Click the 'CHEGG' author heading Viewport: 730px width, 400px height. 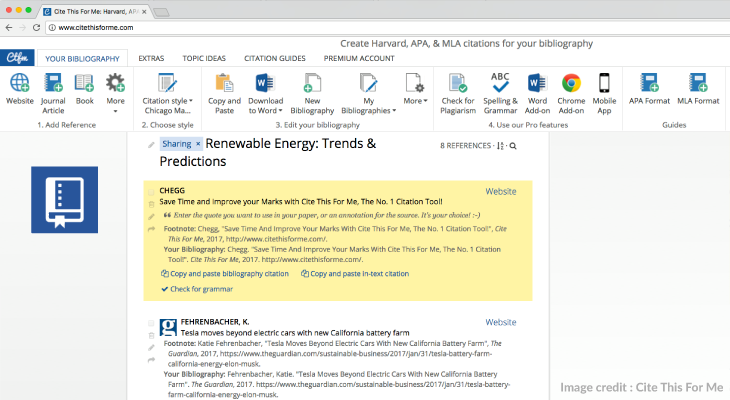tap(172, 190)
